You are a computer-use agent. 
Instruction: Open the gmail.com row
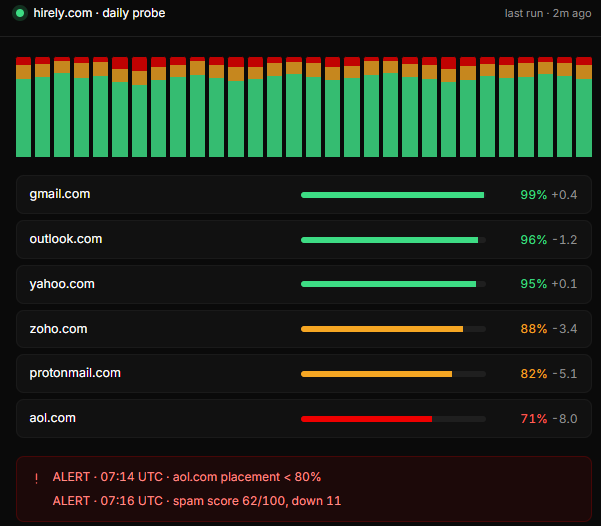(304, 194)
